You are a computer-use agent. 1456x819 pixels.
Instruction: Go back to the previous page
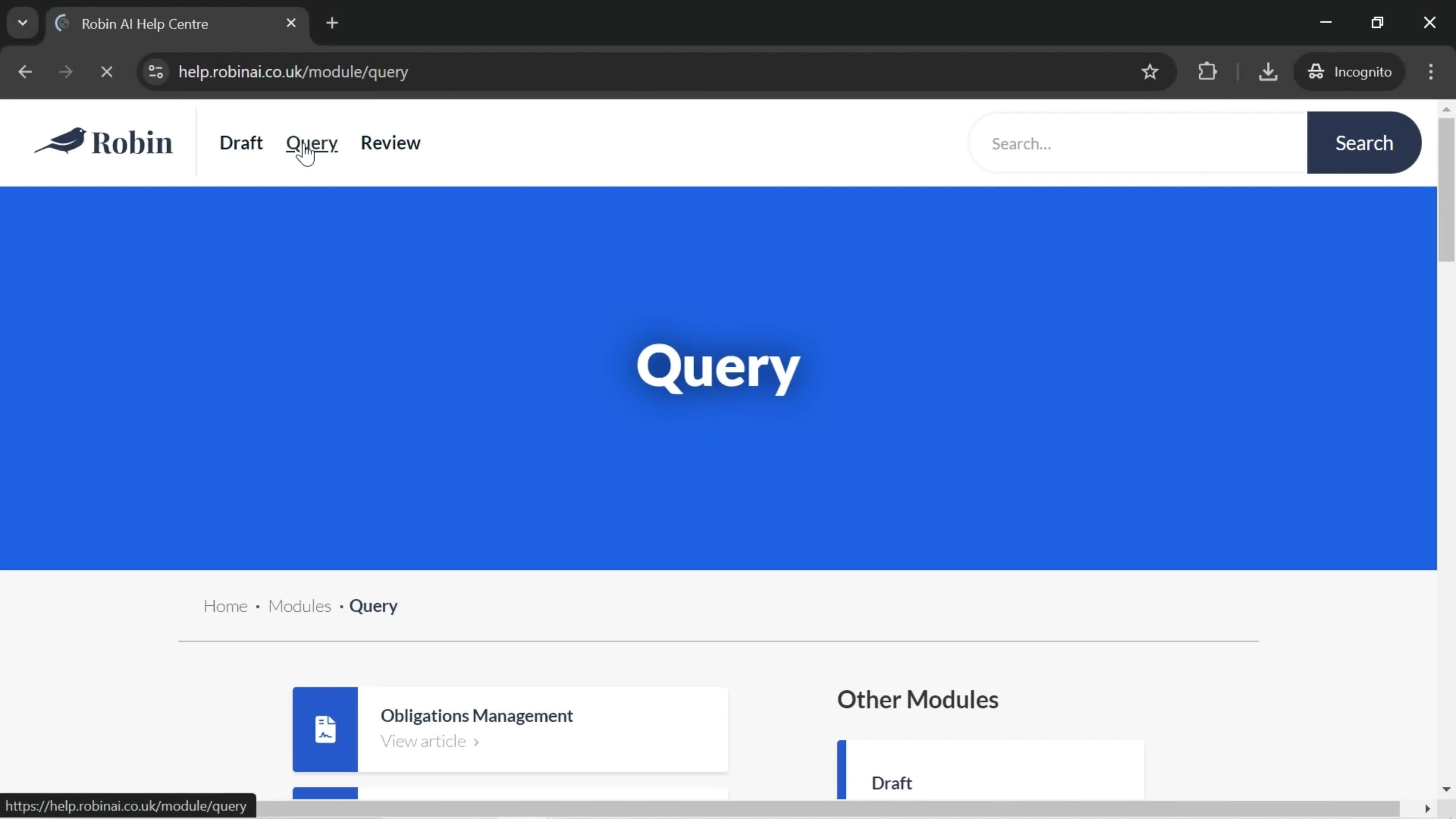point(25,72)
